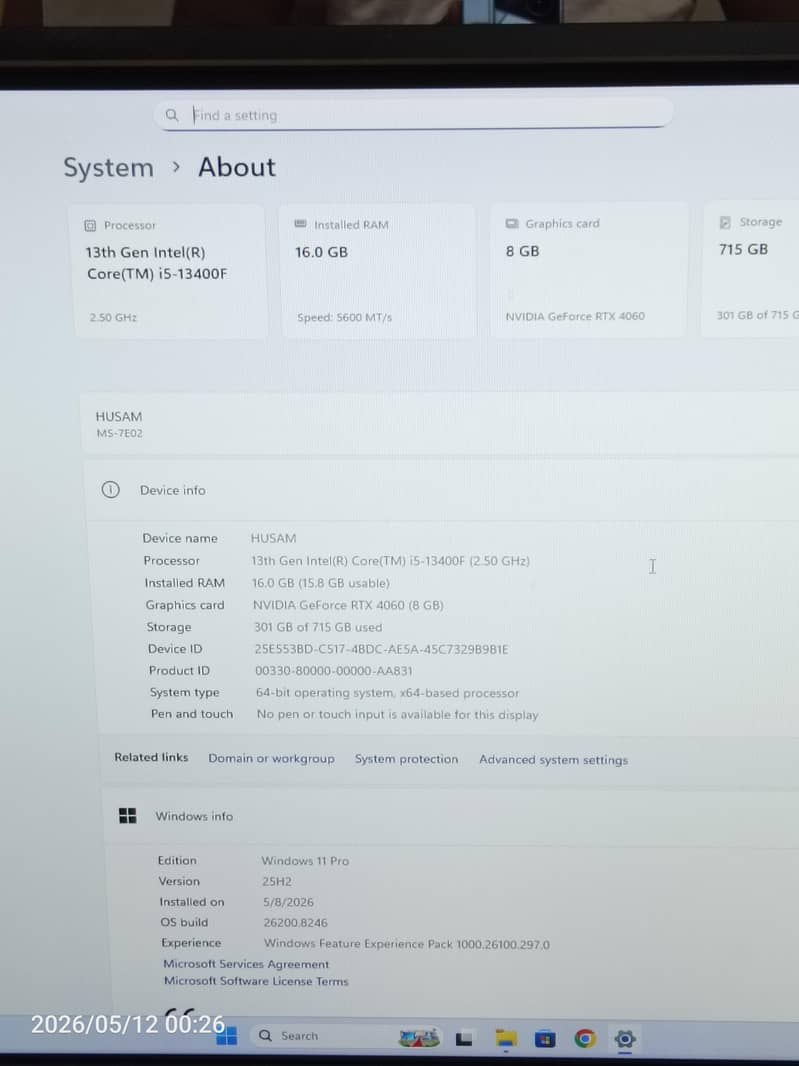Launch Google Chrome from taskbar
Image resolution: width=799 pixels, height=1066 pixels.
tap(585, 1039)
